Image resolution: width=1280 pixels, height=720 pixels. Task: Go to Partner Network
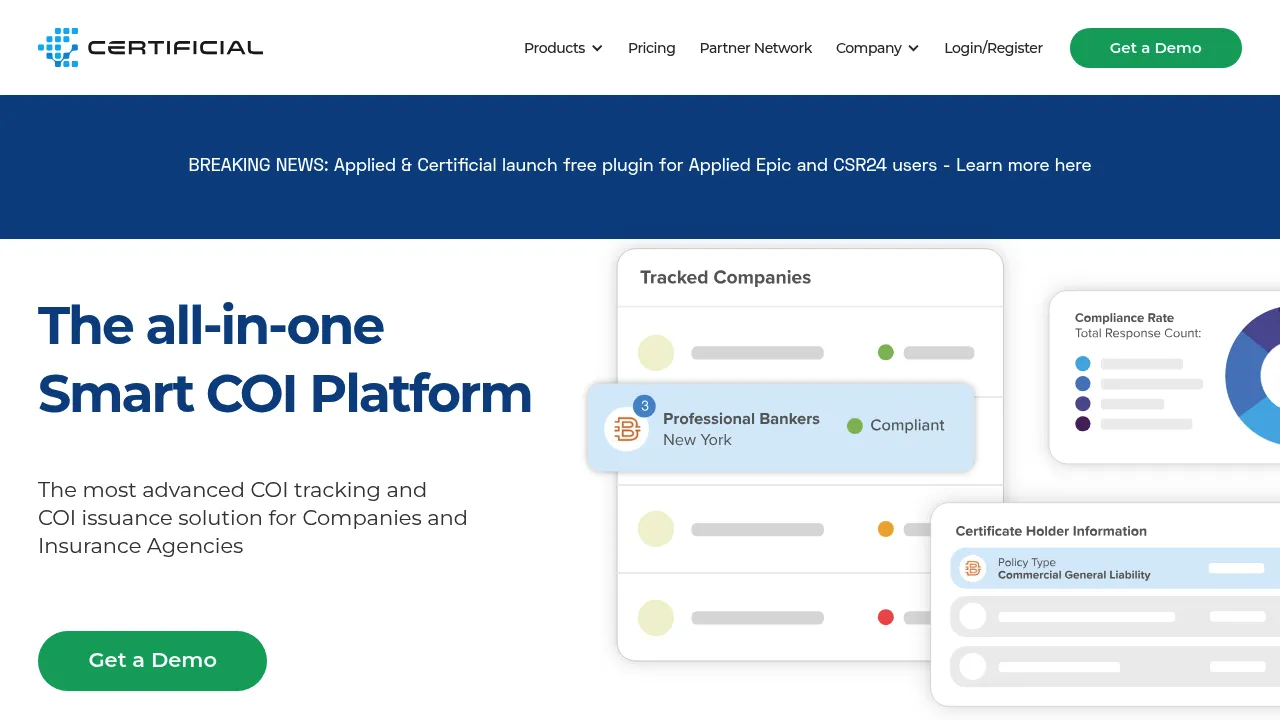756,48
